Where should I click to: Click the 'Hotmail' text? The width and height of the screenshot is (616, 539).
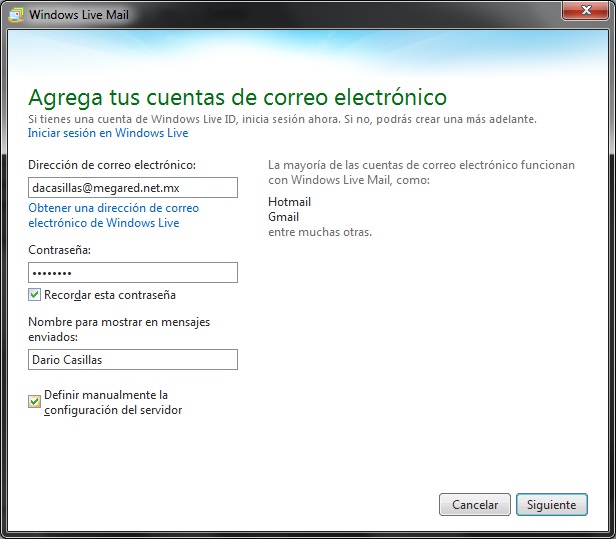click(290, 202)
